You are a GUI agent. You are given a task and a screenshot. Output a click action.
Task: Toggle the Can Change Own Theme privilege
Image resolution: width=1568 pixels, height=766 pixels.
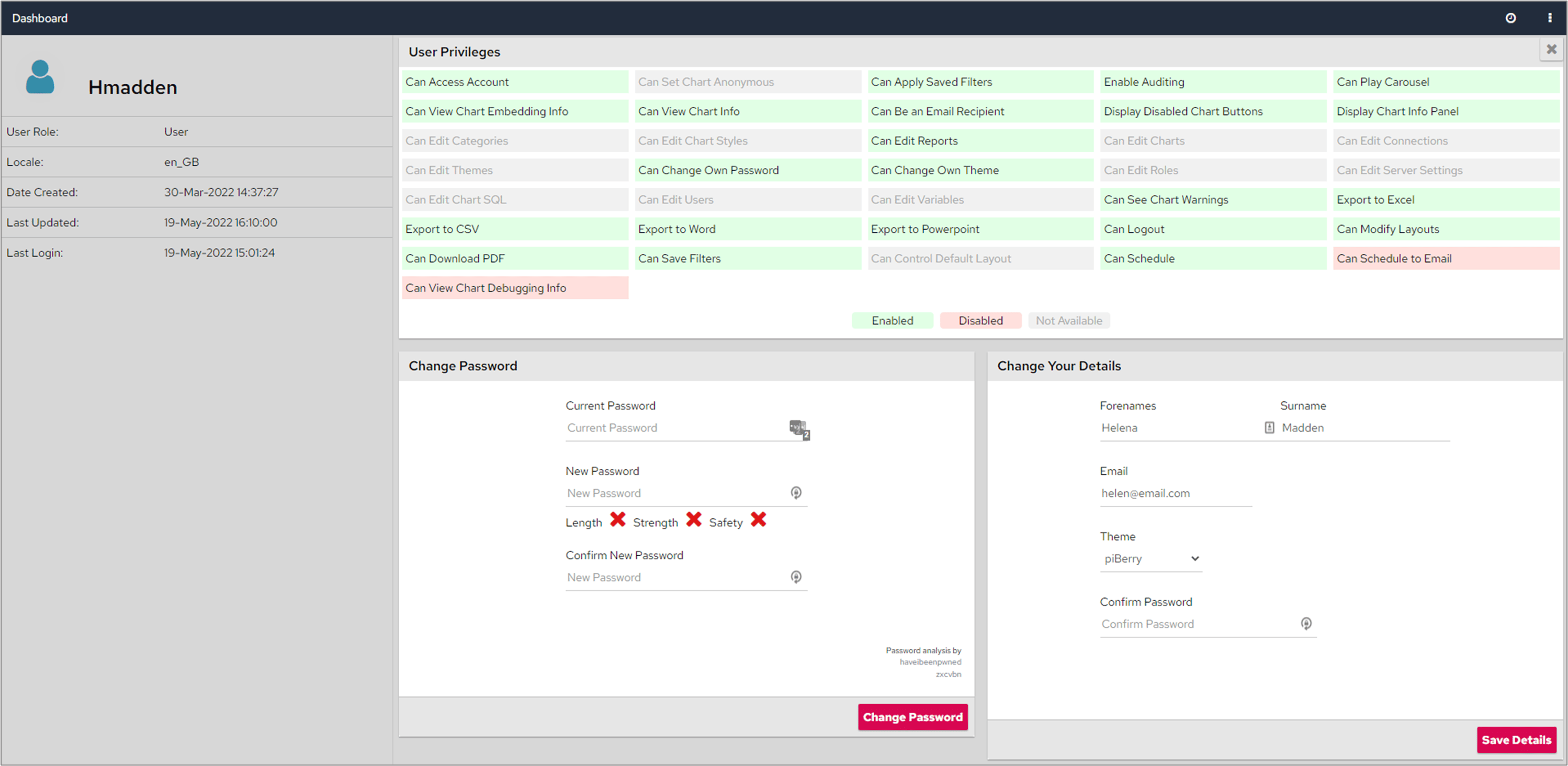980,170
